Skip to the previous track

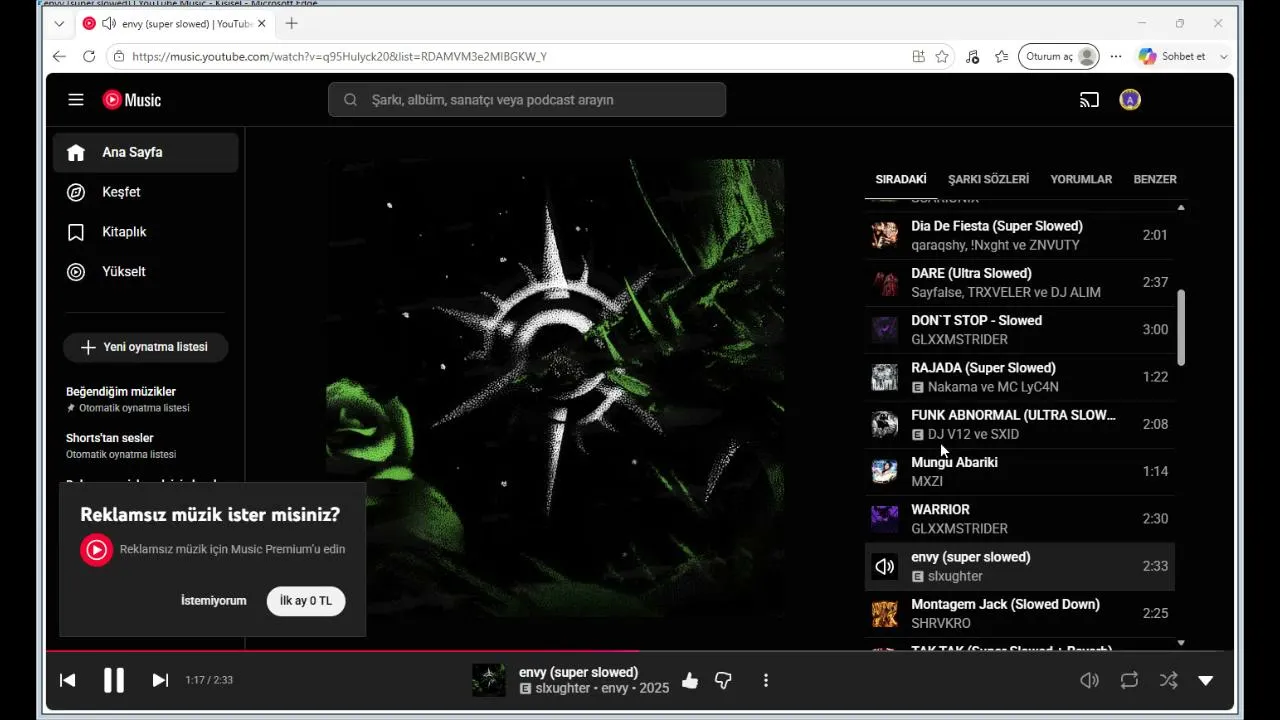68,680
